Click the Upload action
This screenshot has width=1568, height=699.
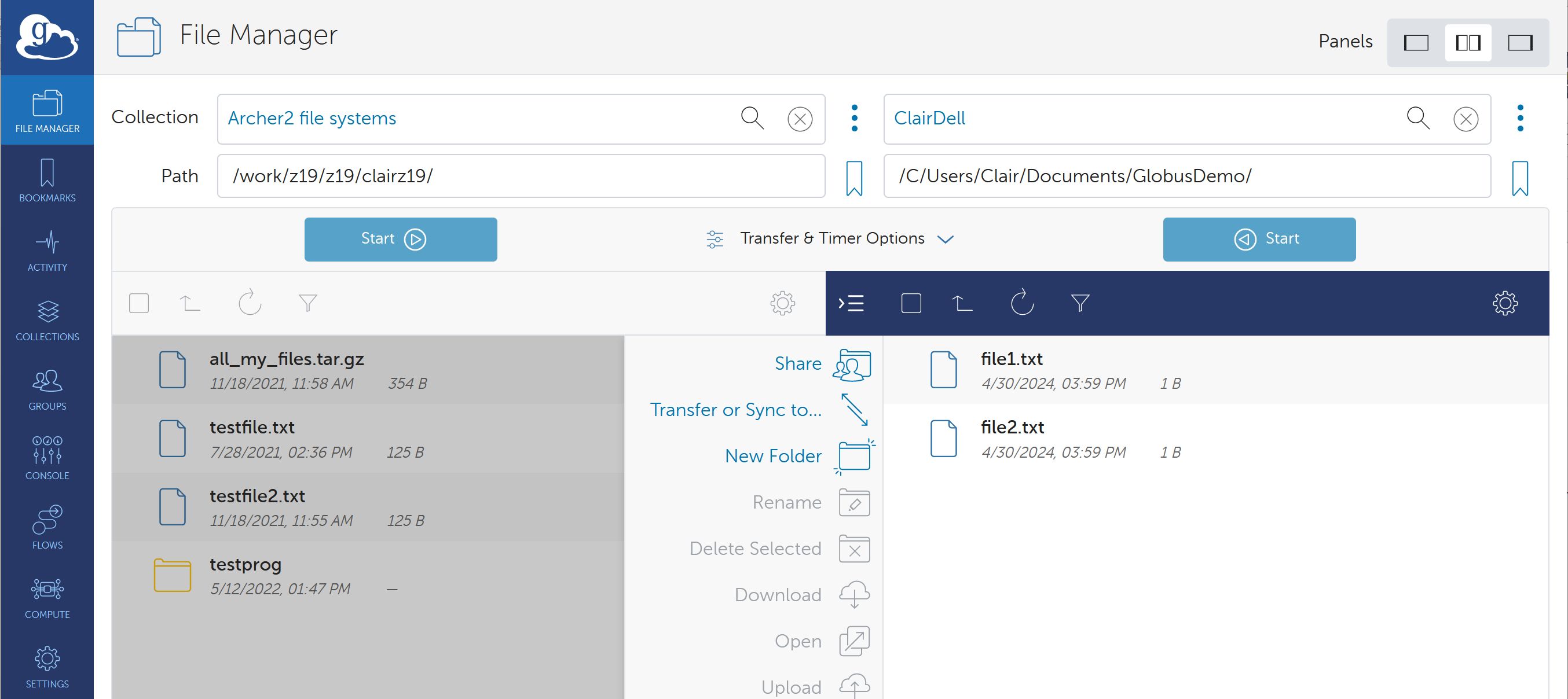(x=816, y=687)
